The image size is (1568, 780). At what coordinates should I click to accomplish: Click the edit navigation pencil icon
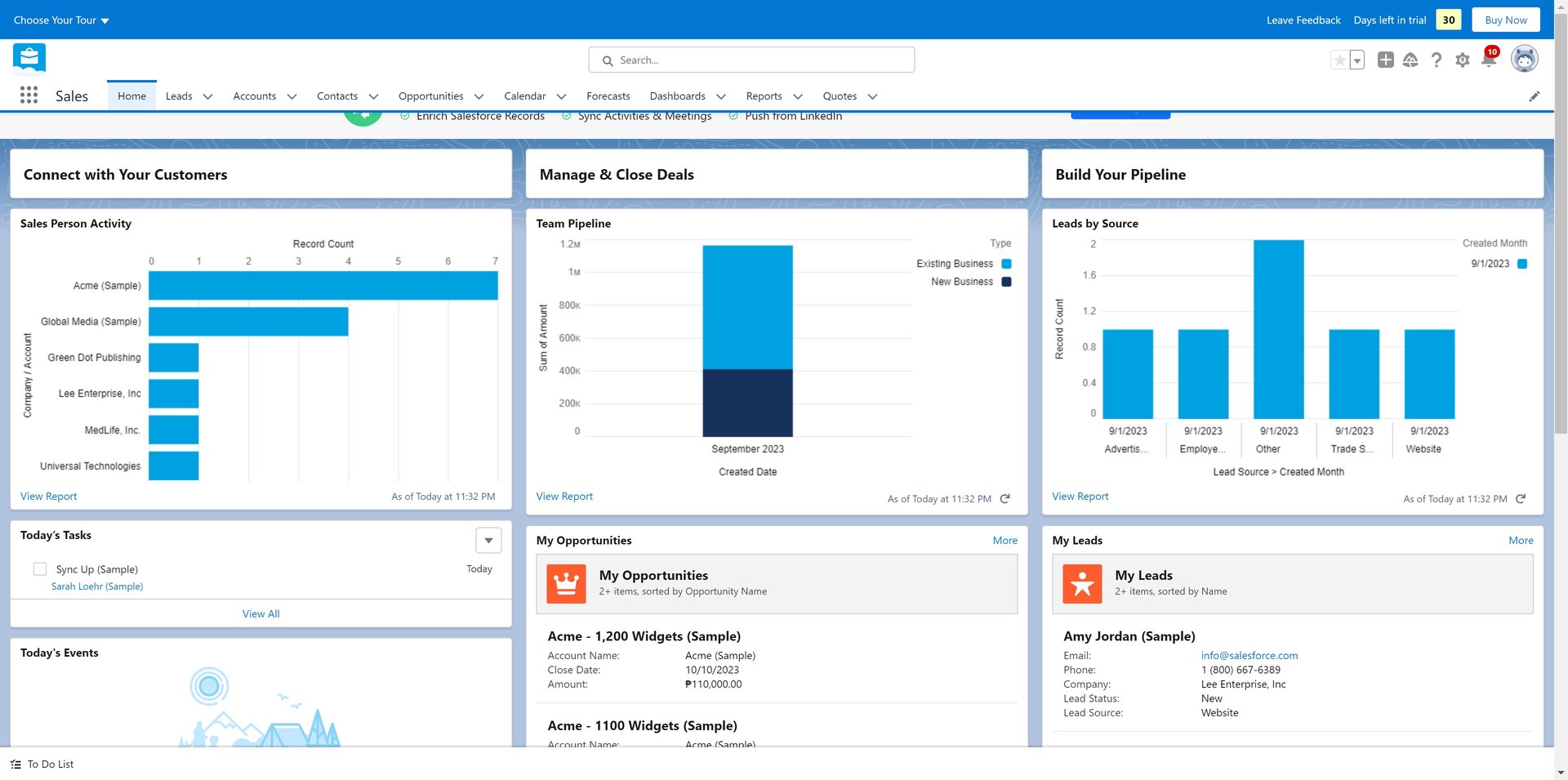[x=1534, y=96]
